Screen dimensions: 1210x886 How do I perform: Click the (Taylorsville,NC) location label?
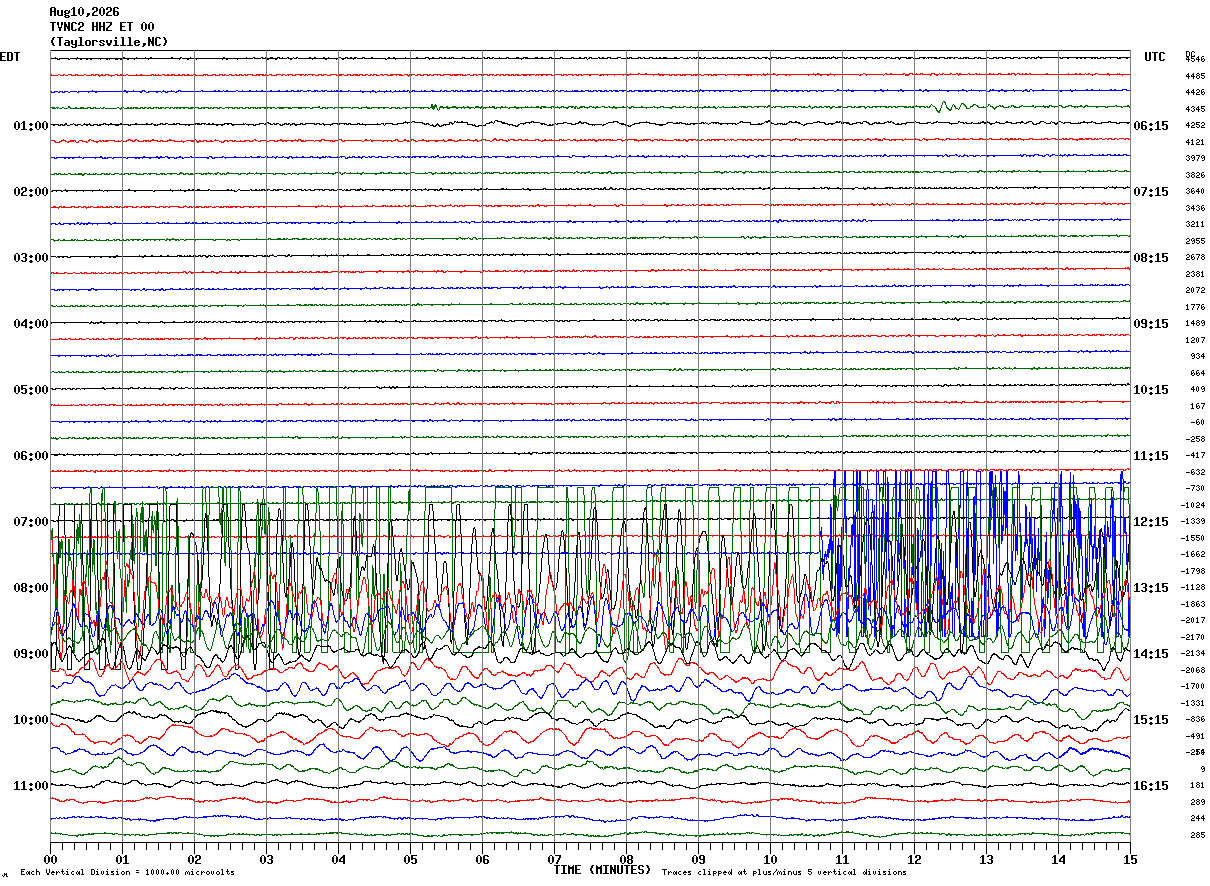click(x=109, y=42)
